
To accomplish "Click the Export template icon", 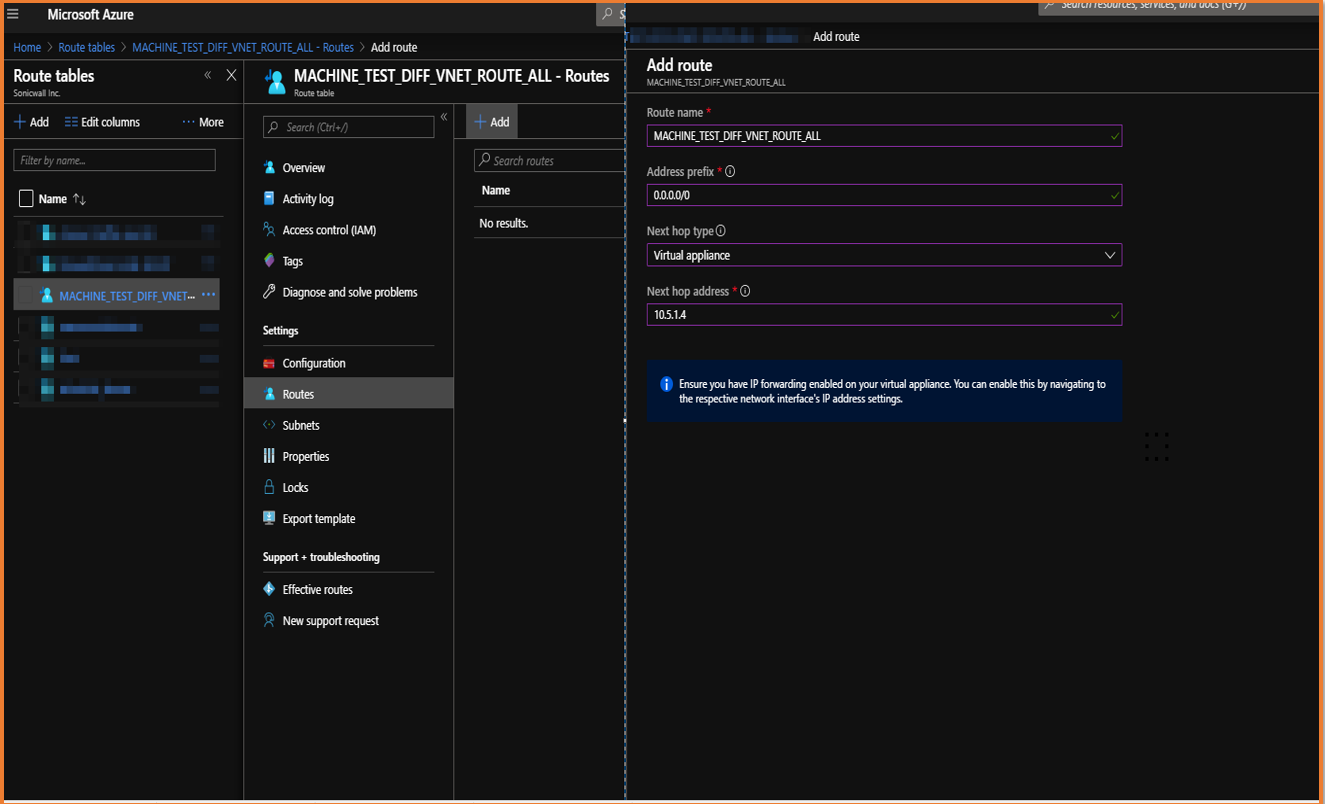I will click(269, 518).
